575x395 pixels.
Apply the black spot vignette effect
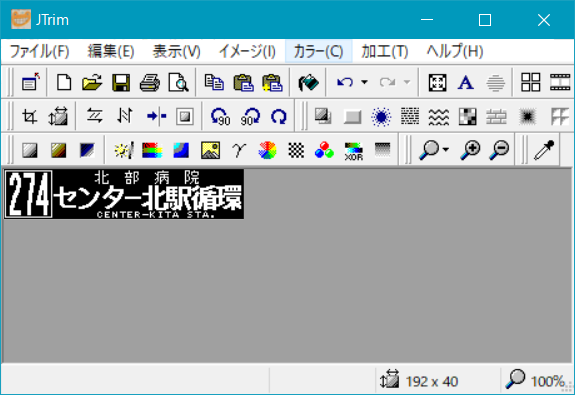tap(528, 117)
